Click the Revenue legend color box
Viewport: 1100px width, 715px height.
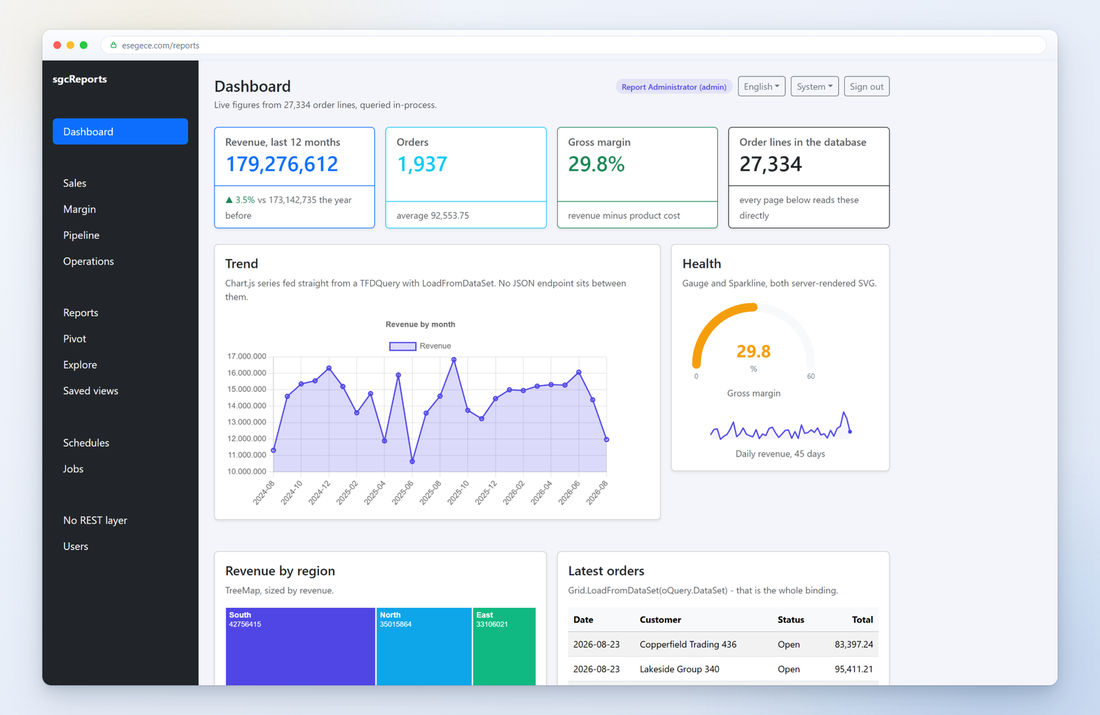402,346
